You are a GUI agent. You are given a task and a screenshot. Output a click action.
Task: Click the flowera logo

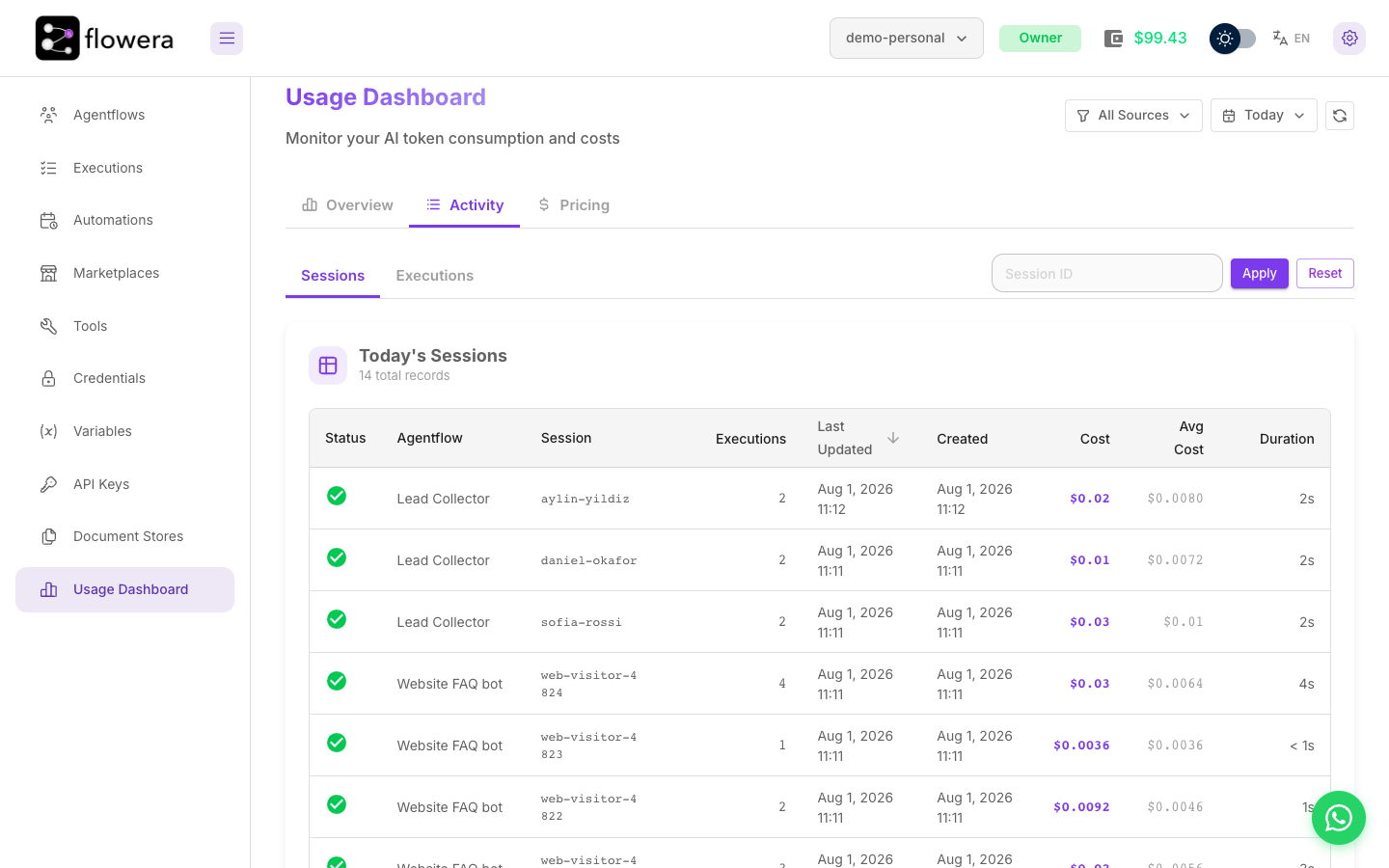pyautogui.click(x=104, y=39)
